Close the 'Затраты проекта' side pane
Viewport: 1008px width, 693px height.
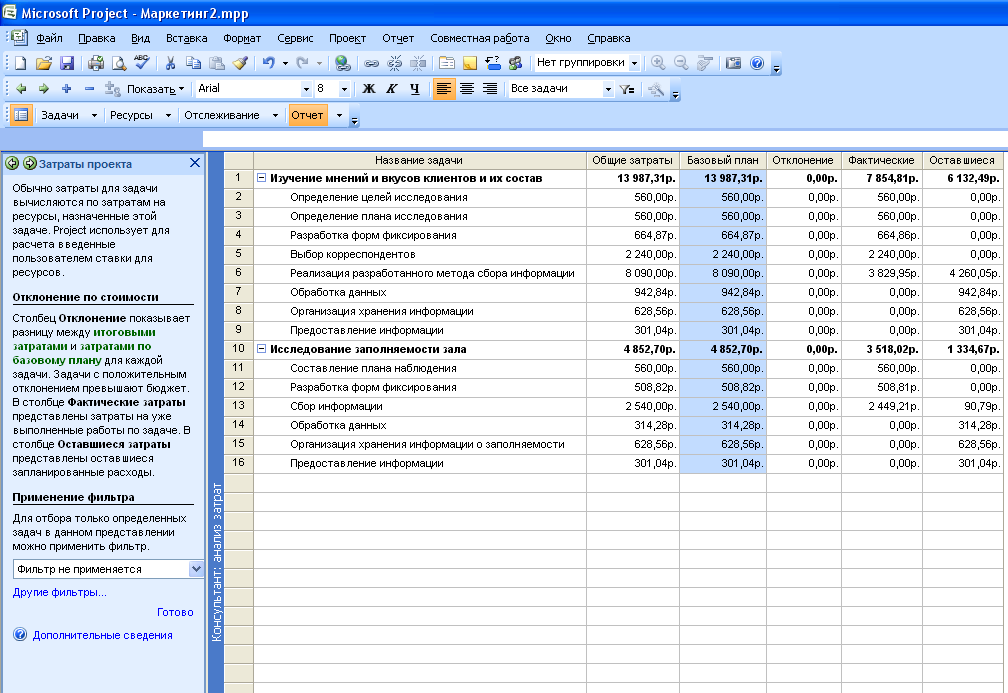pyautogui.click(x=195, y=163)
